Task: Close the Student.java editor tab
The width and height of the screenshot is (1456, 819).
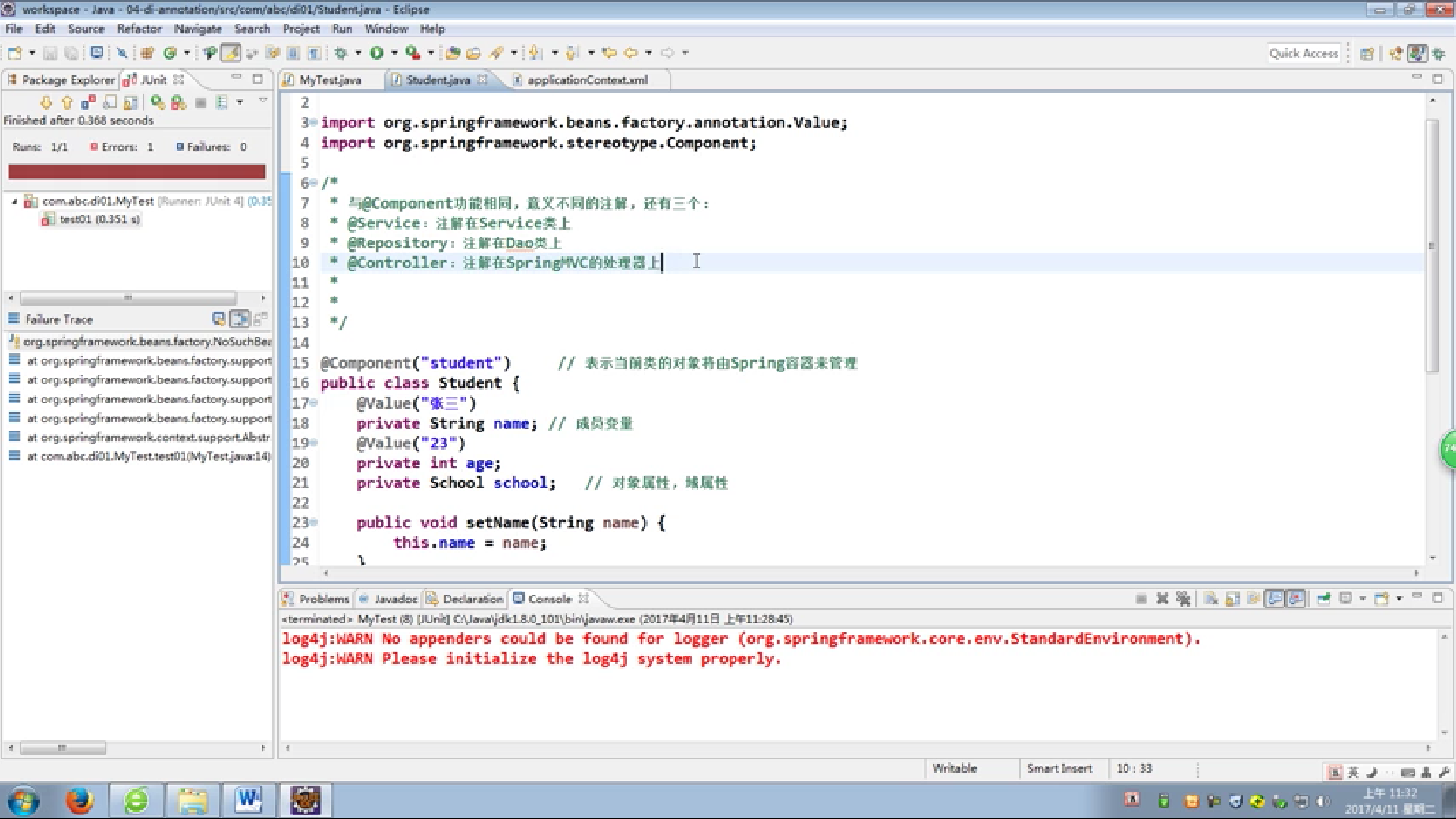Action: pyautogui.click(x=482, y=79)
